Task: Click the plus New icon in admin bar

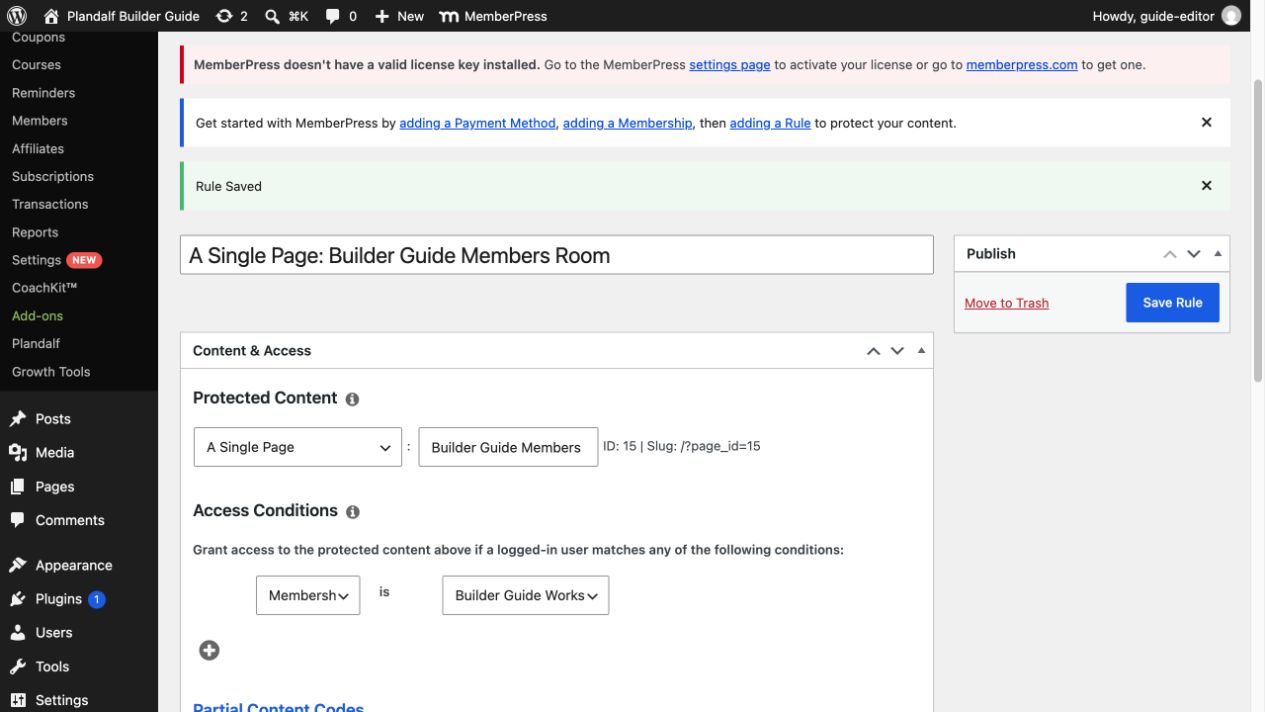Action: coord(382,16)
